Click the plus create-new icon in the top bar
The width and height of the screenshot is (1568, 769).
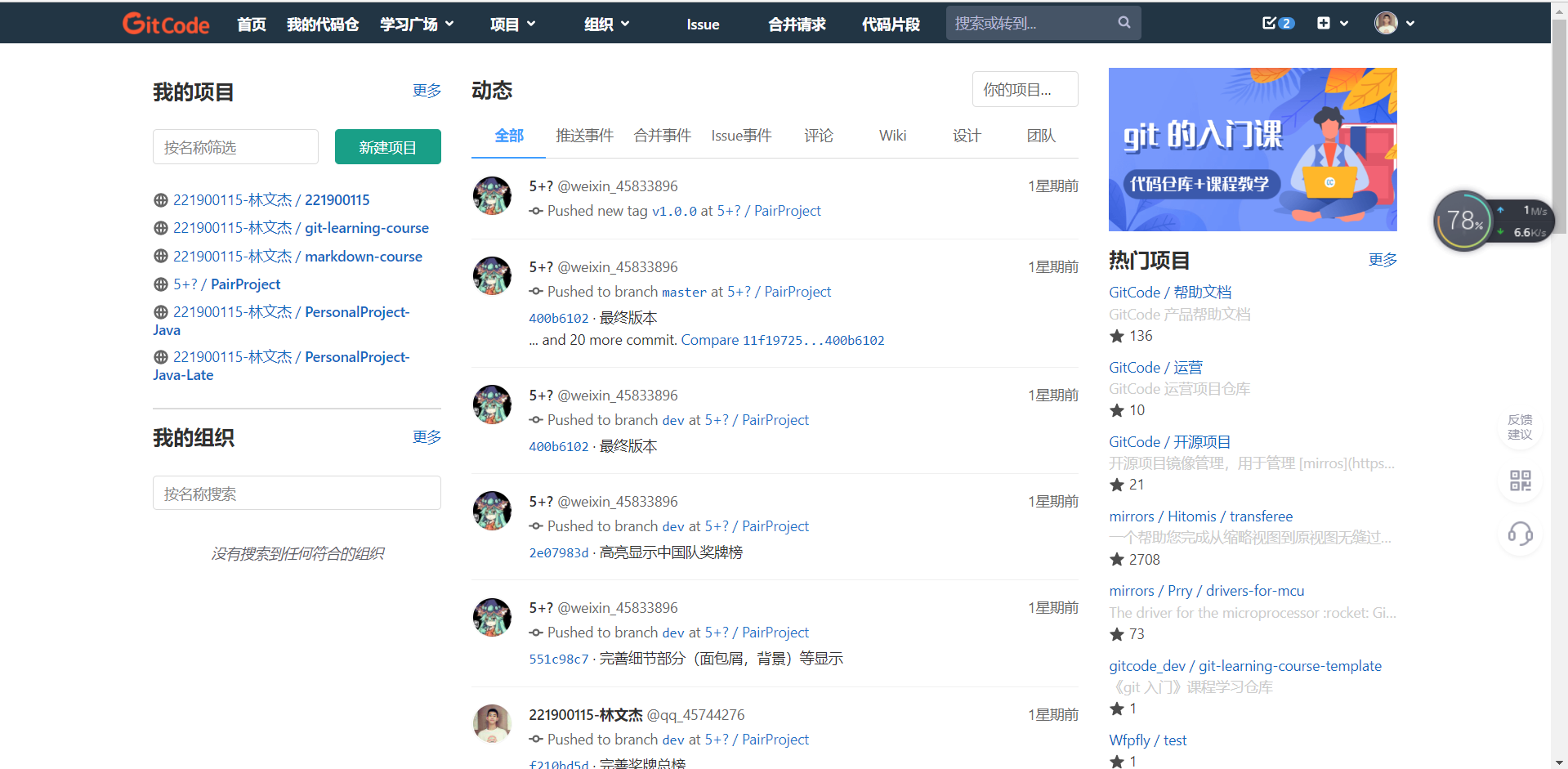click(1324, 23)
